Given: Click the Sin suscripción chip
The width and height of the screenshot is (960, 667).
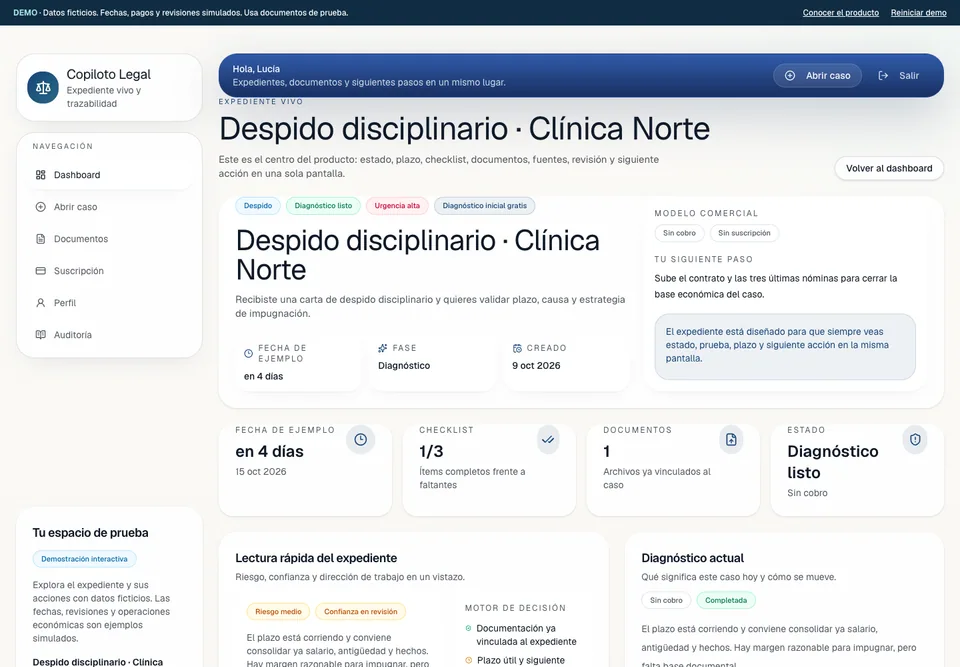Looking at the screenshot, I should [744, 233].
